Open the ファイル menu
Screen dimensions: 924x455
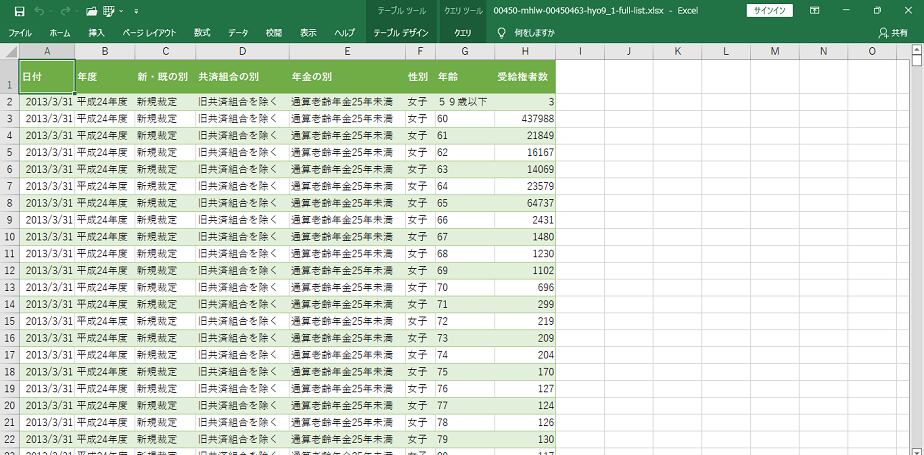click(20, 33)
